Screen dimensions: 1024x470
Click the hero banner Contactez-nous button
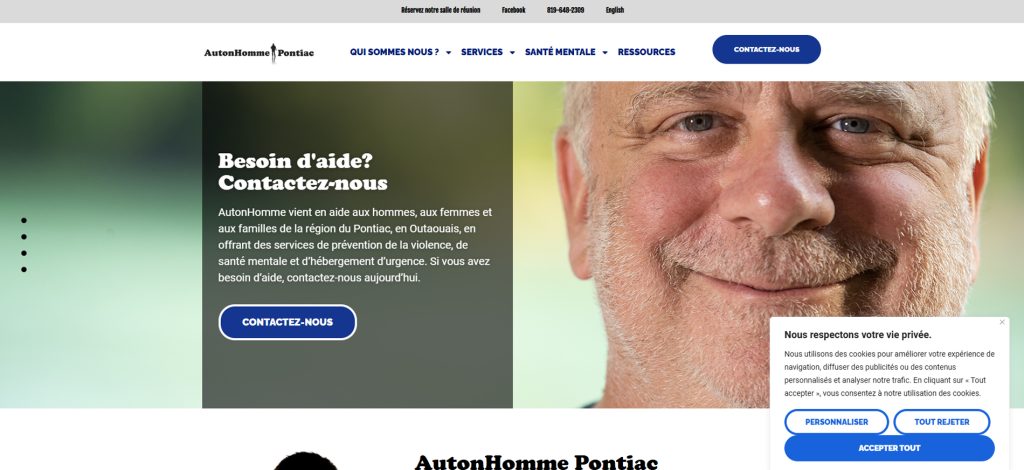(287, 322)
